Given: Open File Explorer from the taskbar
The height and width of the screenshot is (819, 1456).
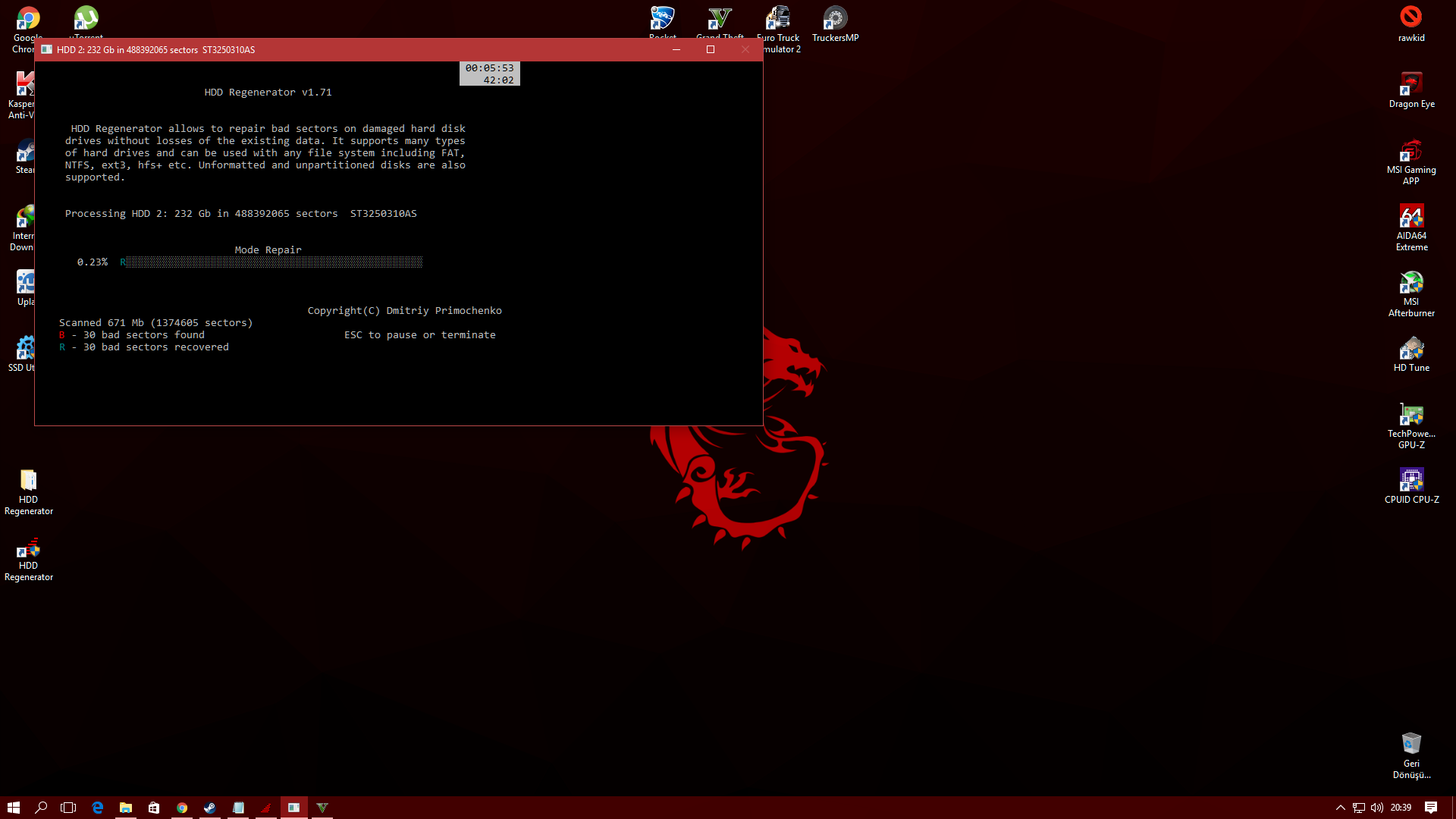Looking at the screenshot, I should (x=126, y=808).
